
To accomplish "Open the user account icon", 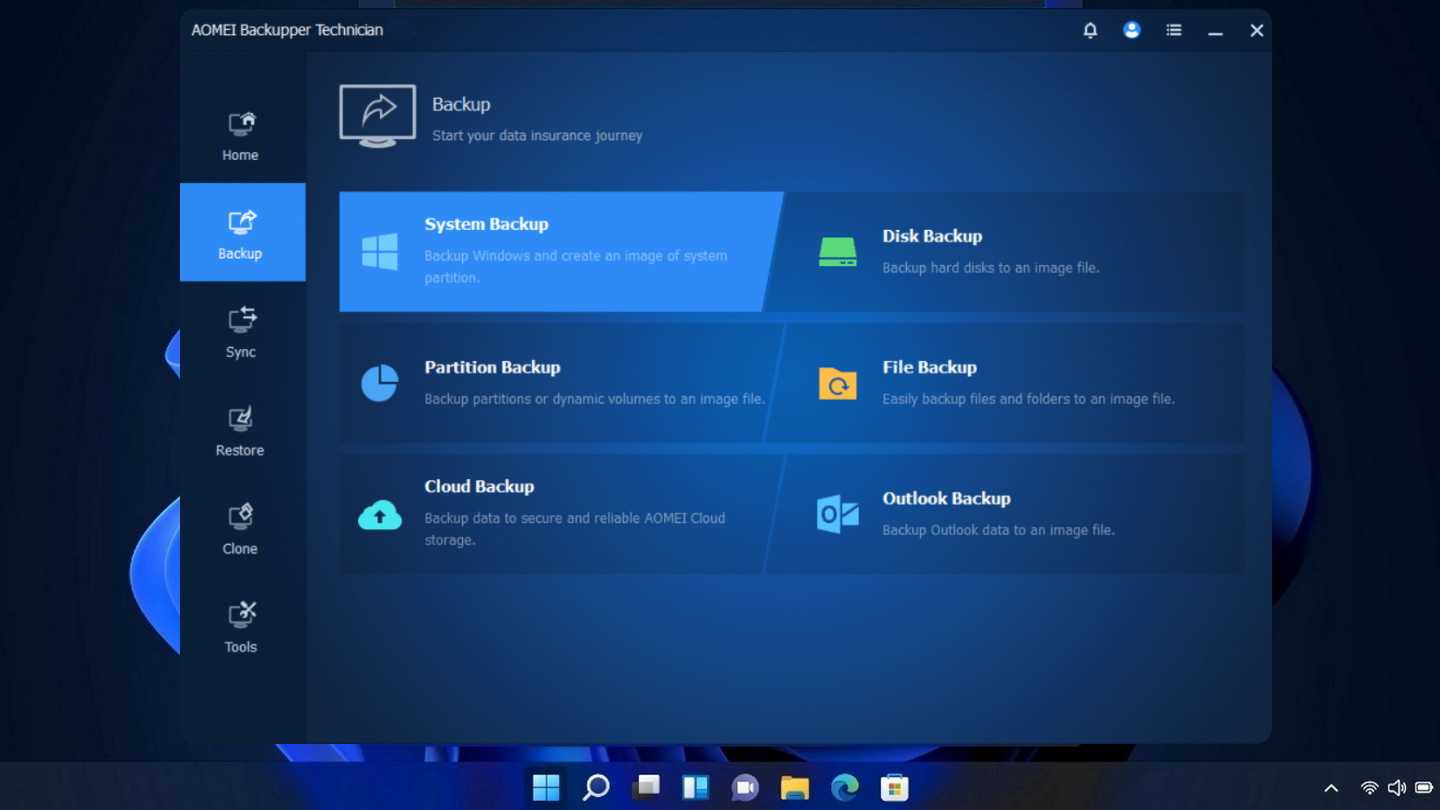I will point(1132,30).
